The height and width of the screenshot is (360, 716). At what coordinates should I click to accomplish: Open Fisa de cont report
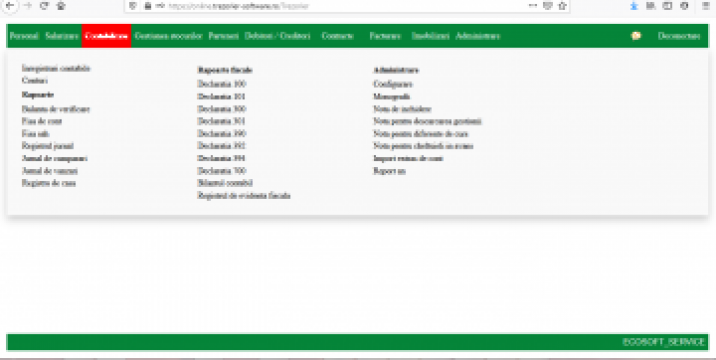click(x=42, y=122)
